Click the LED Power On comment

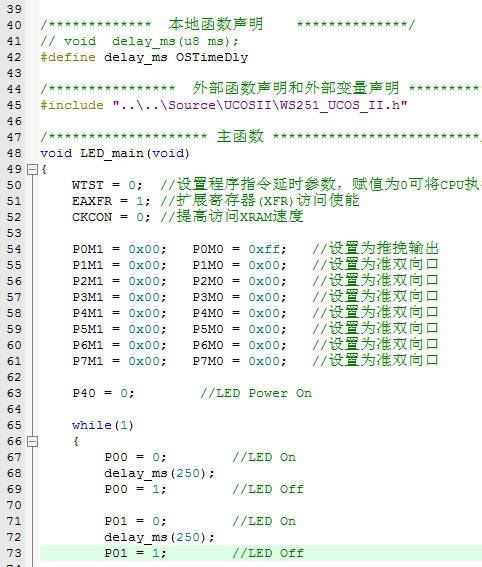tap(256, 393)
